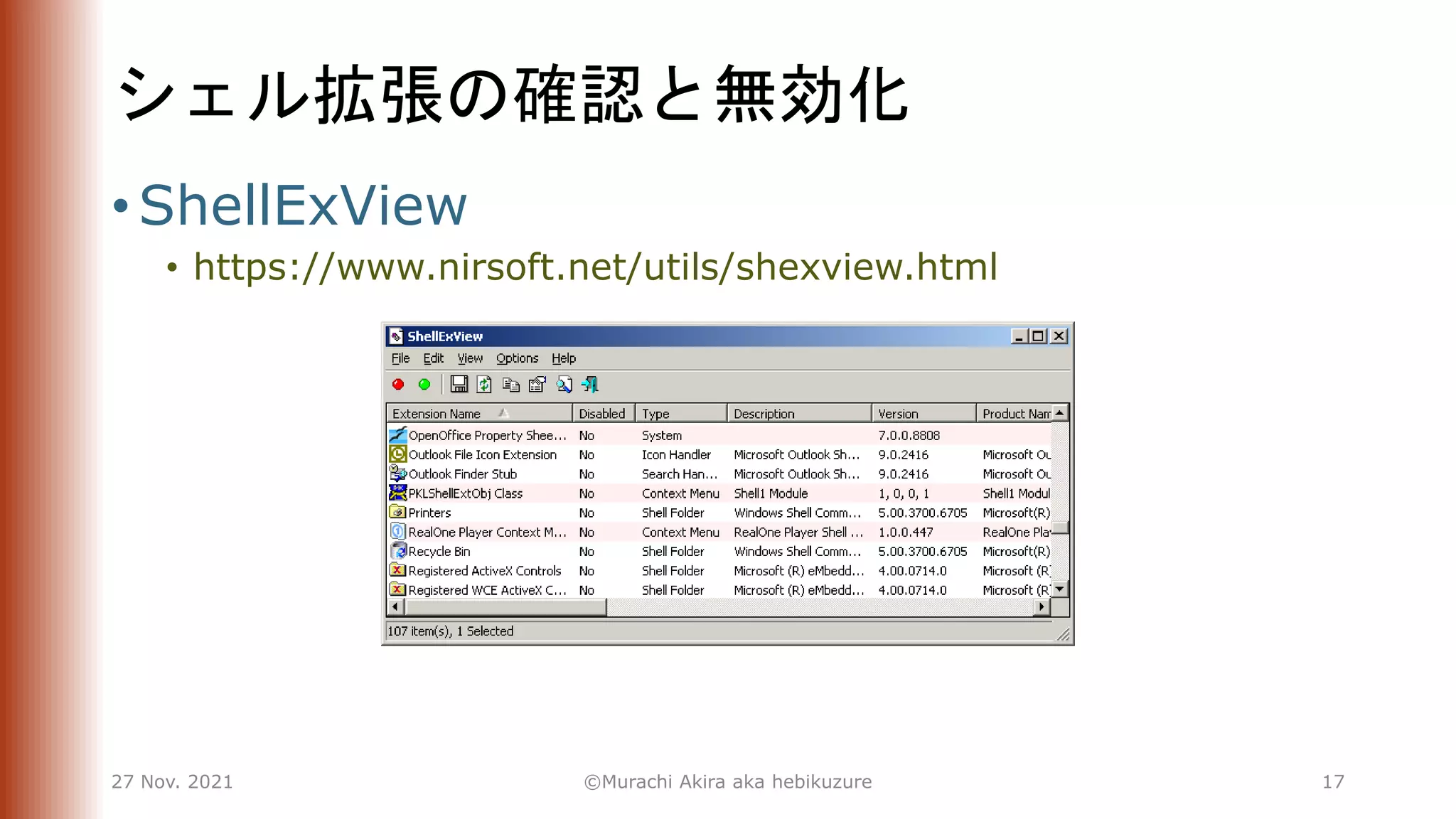The width and height of the screenshot is (1456, 819).
Task: Click the Registered WCE ActiveX row icon
Action: tap(398, 590)
